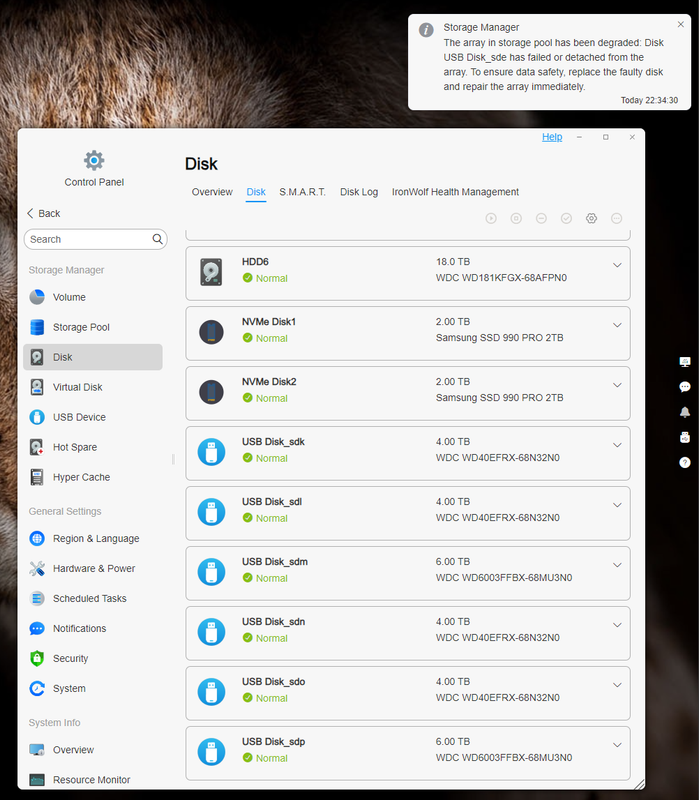Image resolution: width=699 pixels, height=800 pixels.
Task: Open the more options ellipsis icon
Action: pyautogui.click(x=616, y=218)
